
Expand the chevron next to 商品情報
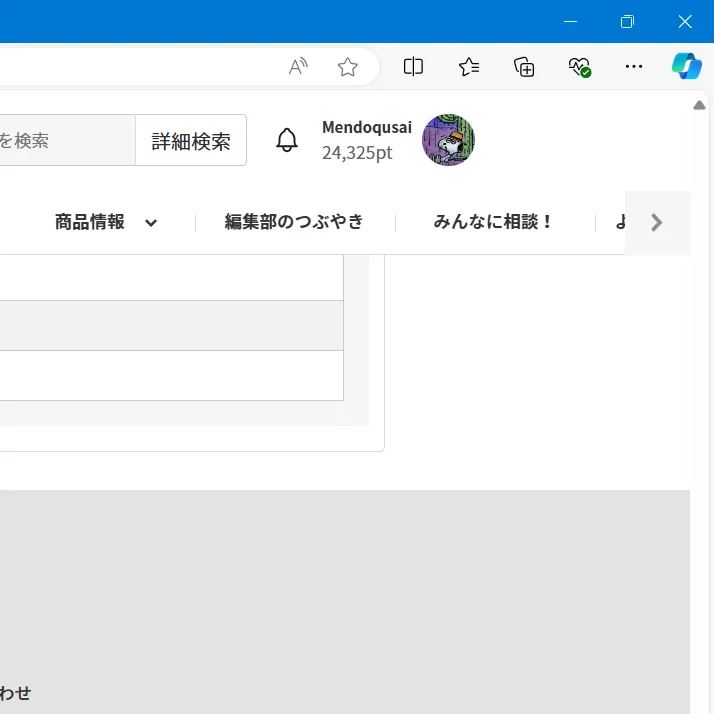(151, 223)
